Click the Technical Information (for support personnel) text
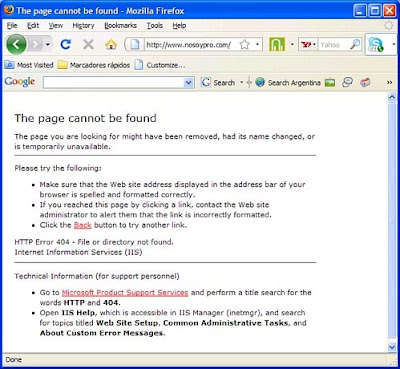The height and width of the screenshot is (369, 400). click(97, 276)
